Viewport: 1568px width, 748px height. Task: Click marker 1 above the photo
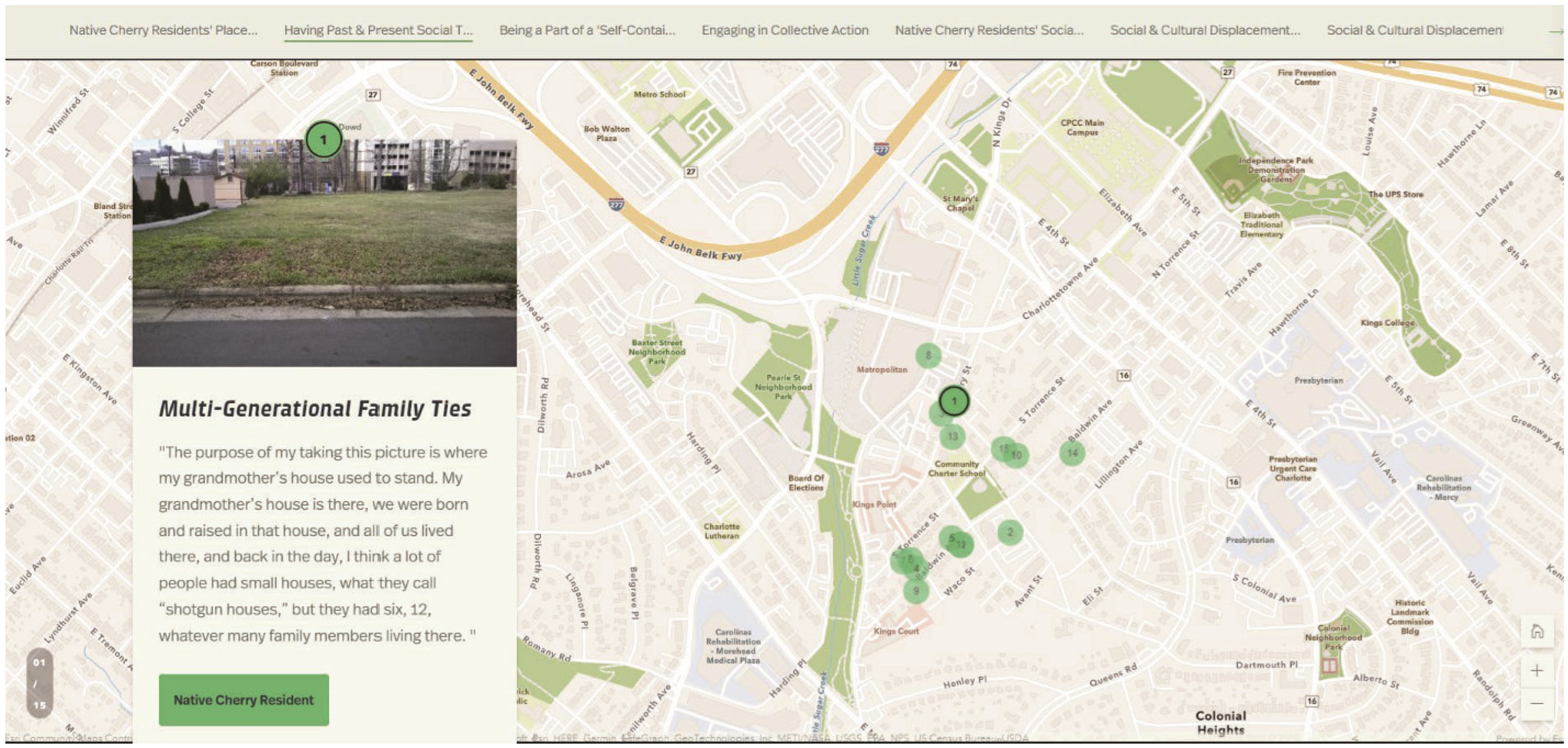(323, 140)
